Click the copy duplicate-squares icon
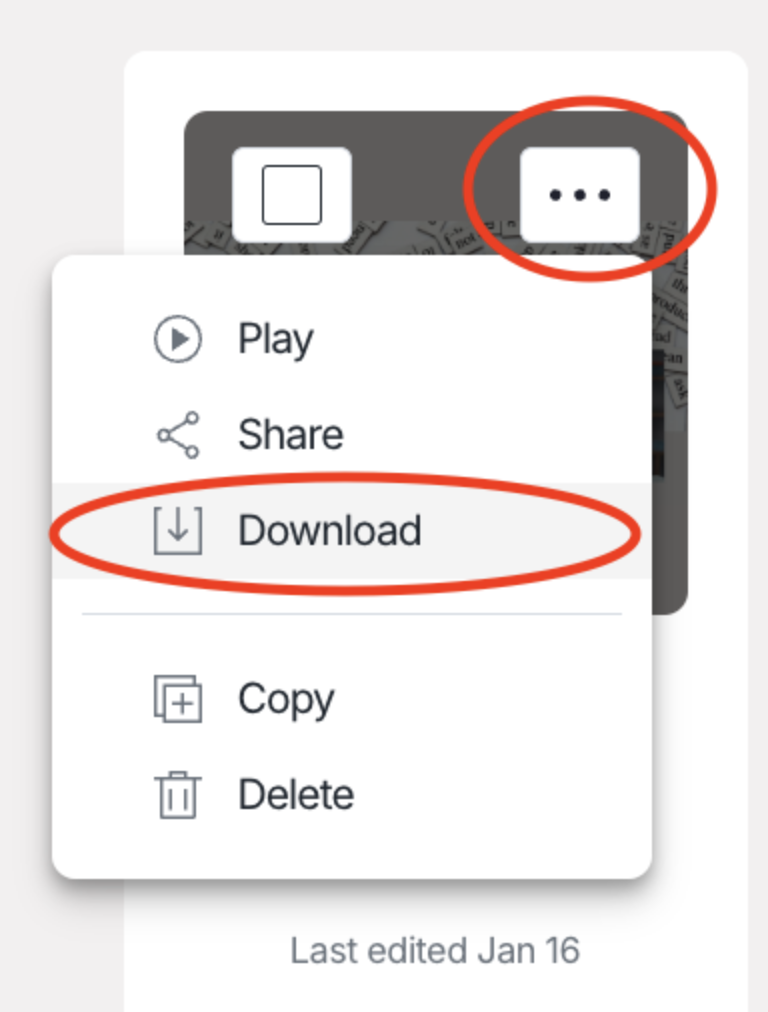Image resolution: width=768 pixels, height=1012 pixels. pos(177,699)
